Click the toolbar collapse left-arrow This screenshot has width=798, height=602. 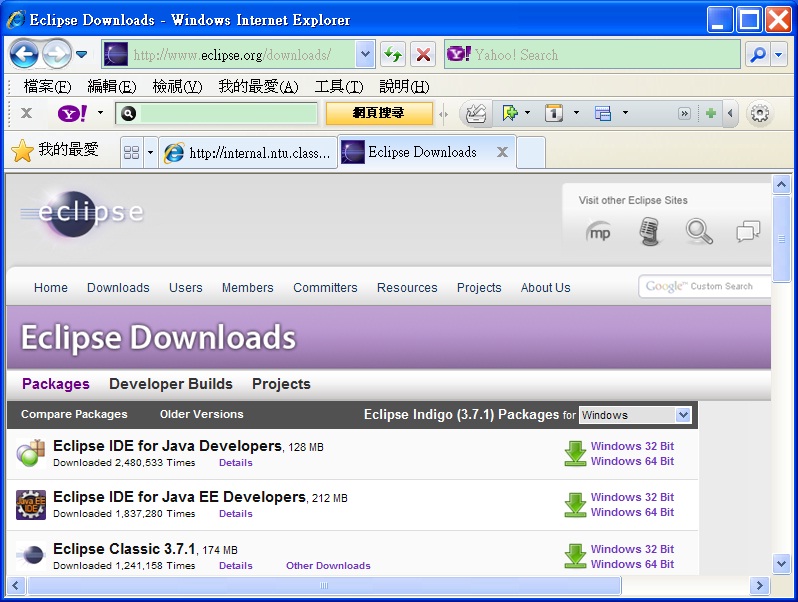(x=730, y=113)
